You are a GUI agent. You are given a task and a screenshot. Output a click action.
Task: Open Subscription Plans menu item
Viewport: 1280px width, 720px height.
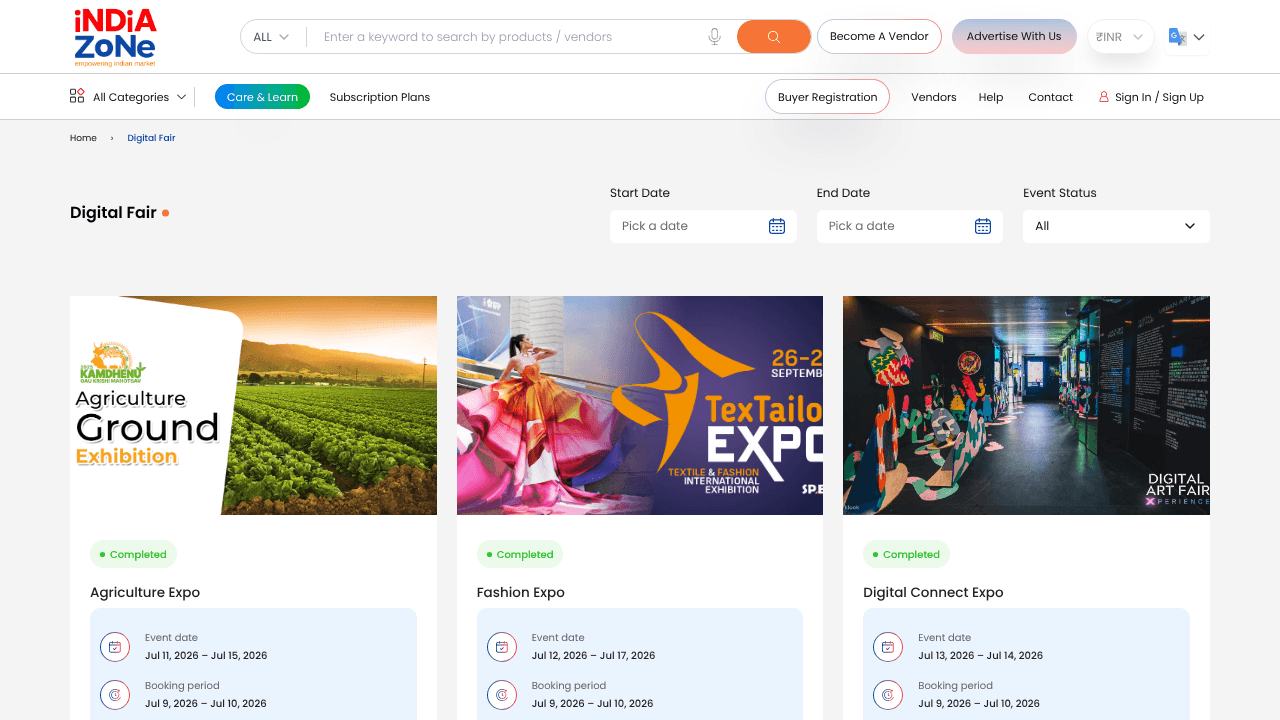pyautogui.click(x=380, y=97)
